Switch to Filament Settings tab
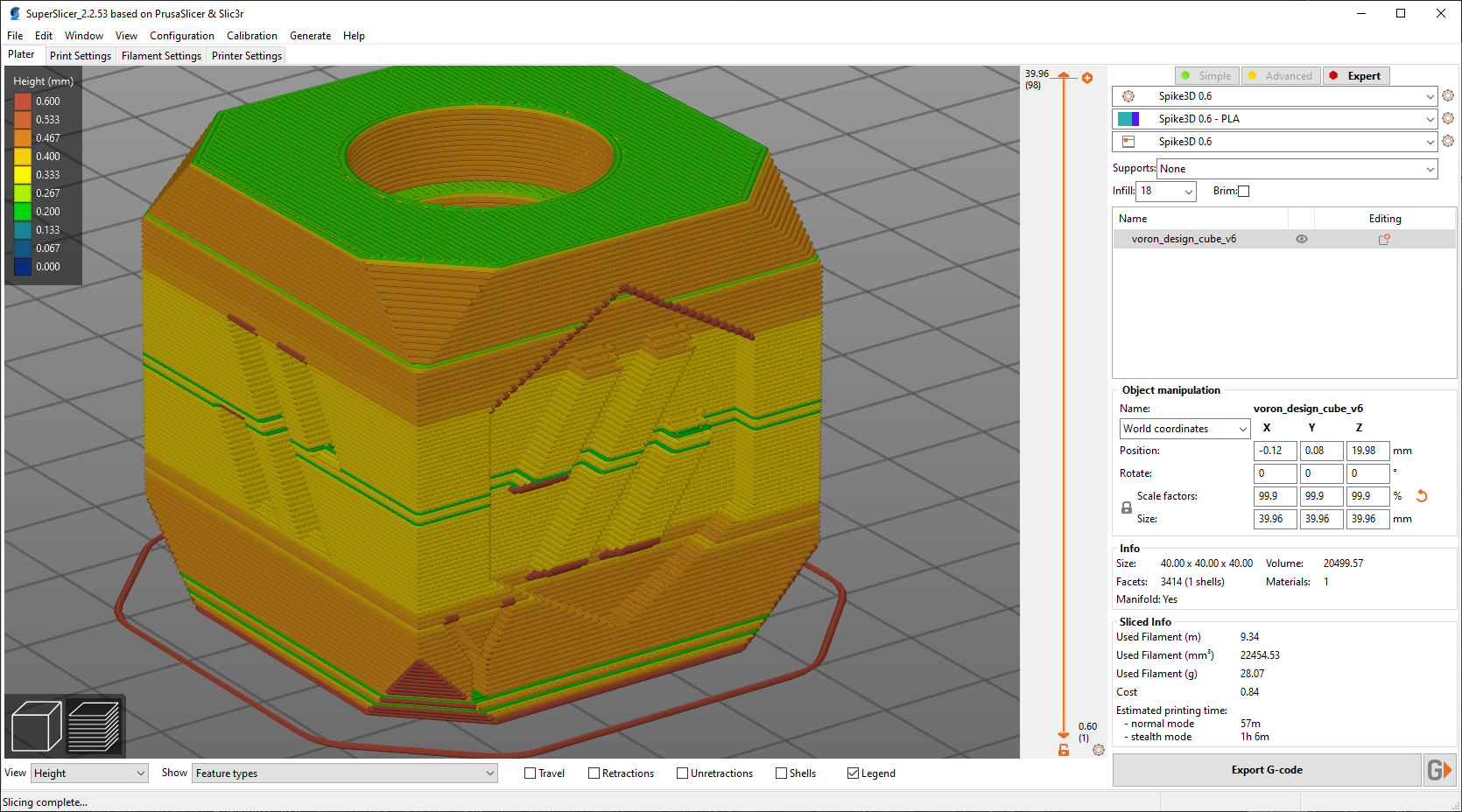 (x=161, y=56)
